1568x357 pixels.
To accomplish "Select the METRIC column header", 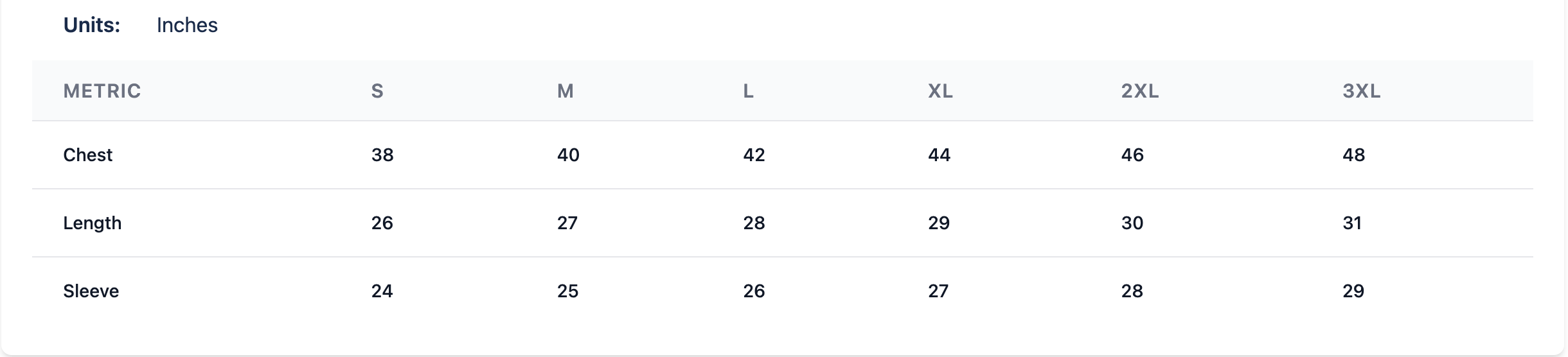I will (102, 91).
